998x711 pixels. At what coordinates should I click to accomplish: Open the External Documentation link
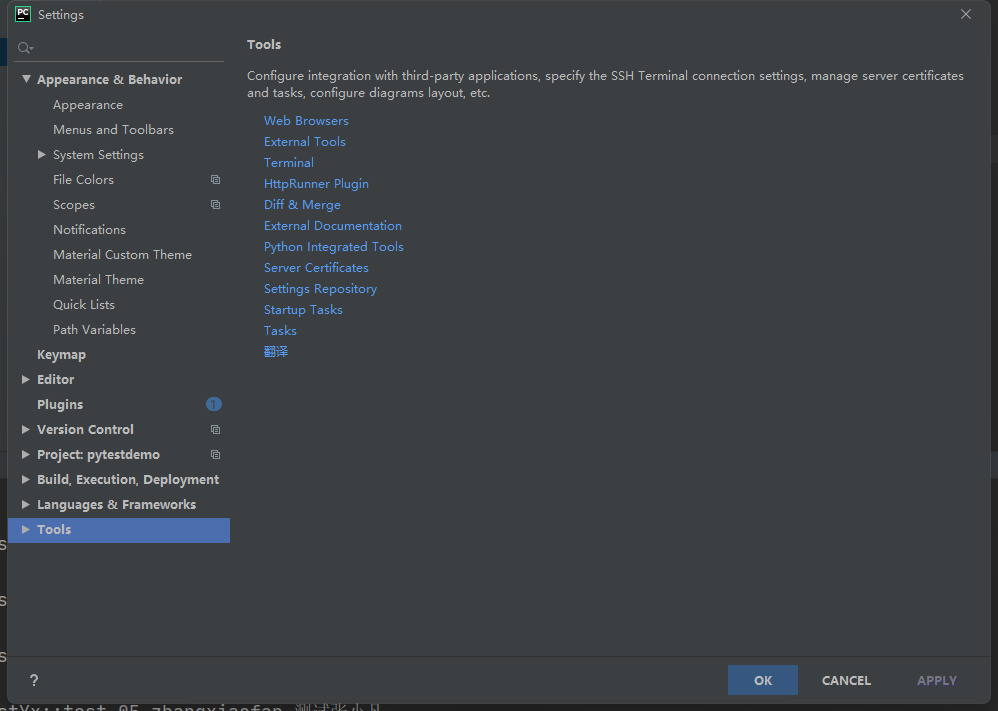tap(333, 226)
